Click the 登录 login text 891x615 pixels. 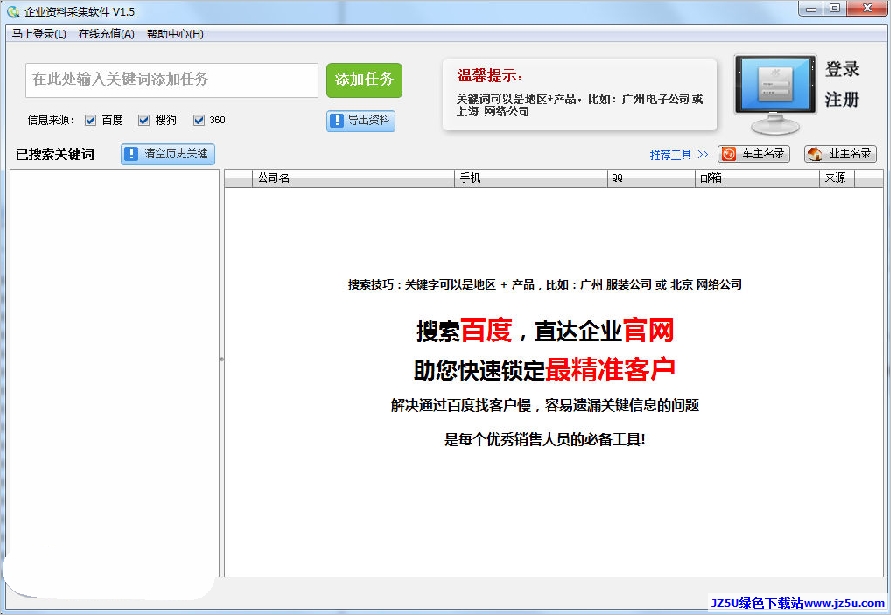[x=842, y=69]
